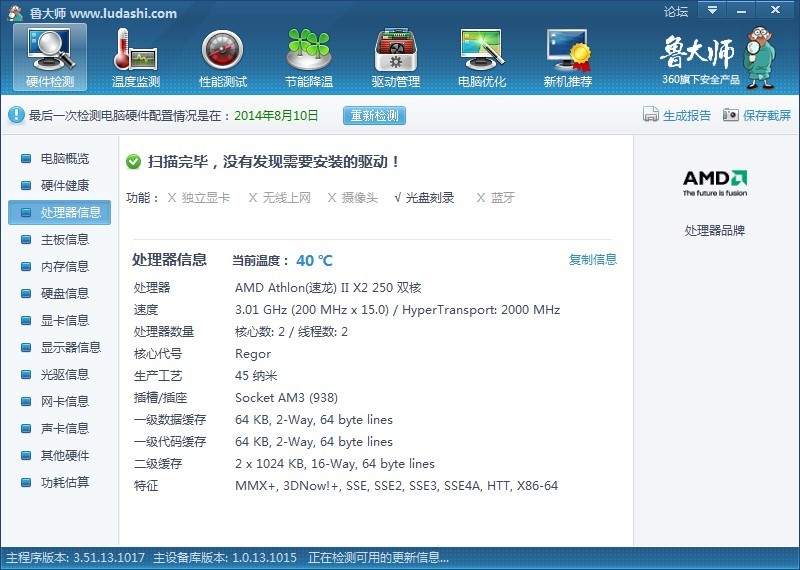The width and height of the screenshot is (800, 570).
Task: Click the 复制信息 copy info link
Action: pos(592,260)
